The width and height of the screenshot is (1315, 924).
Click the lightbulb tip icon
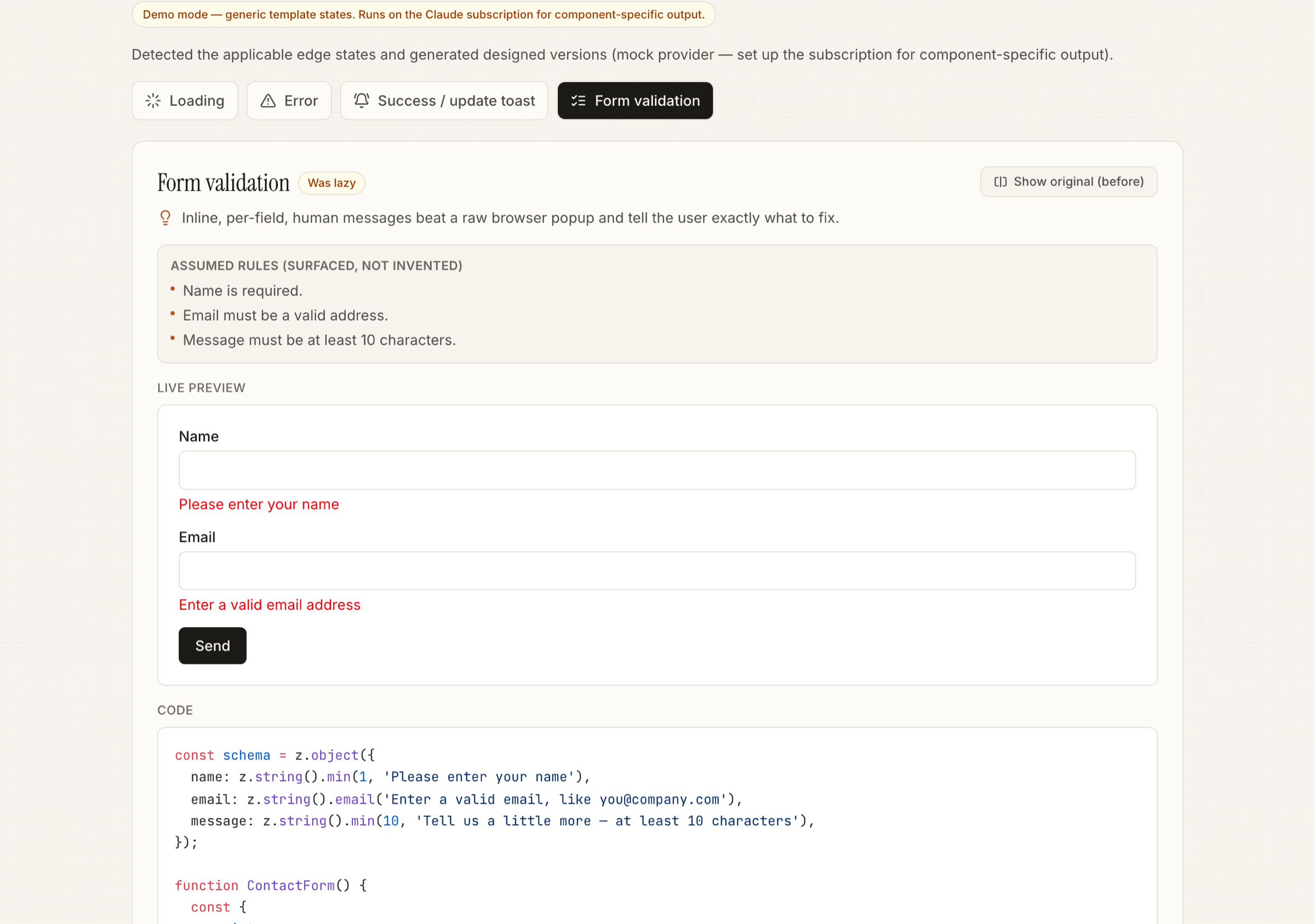coord(165,218)
